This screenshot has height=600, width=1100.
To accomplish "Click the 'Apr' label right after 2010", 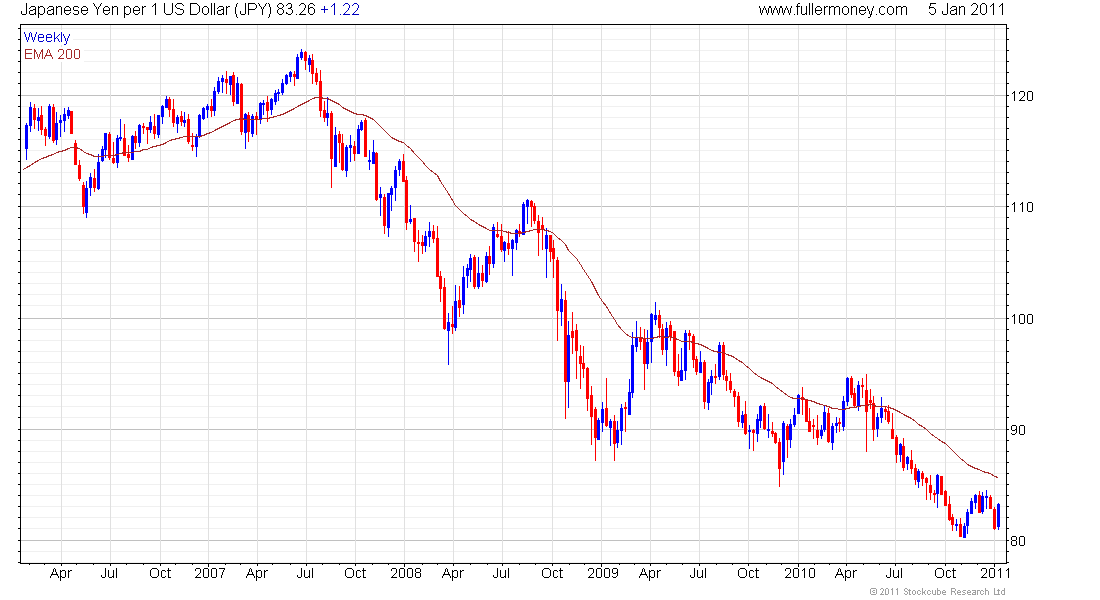I will click(x=846, y=573).
